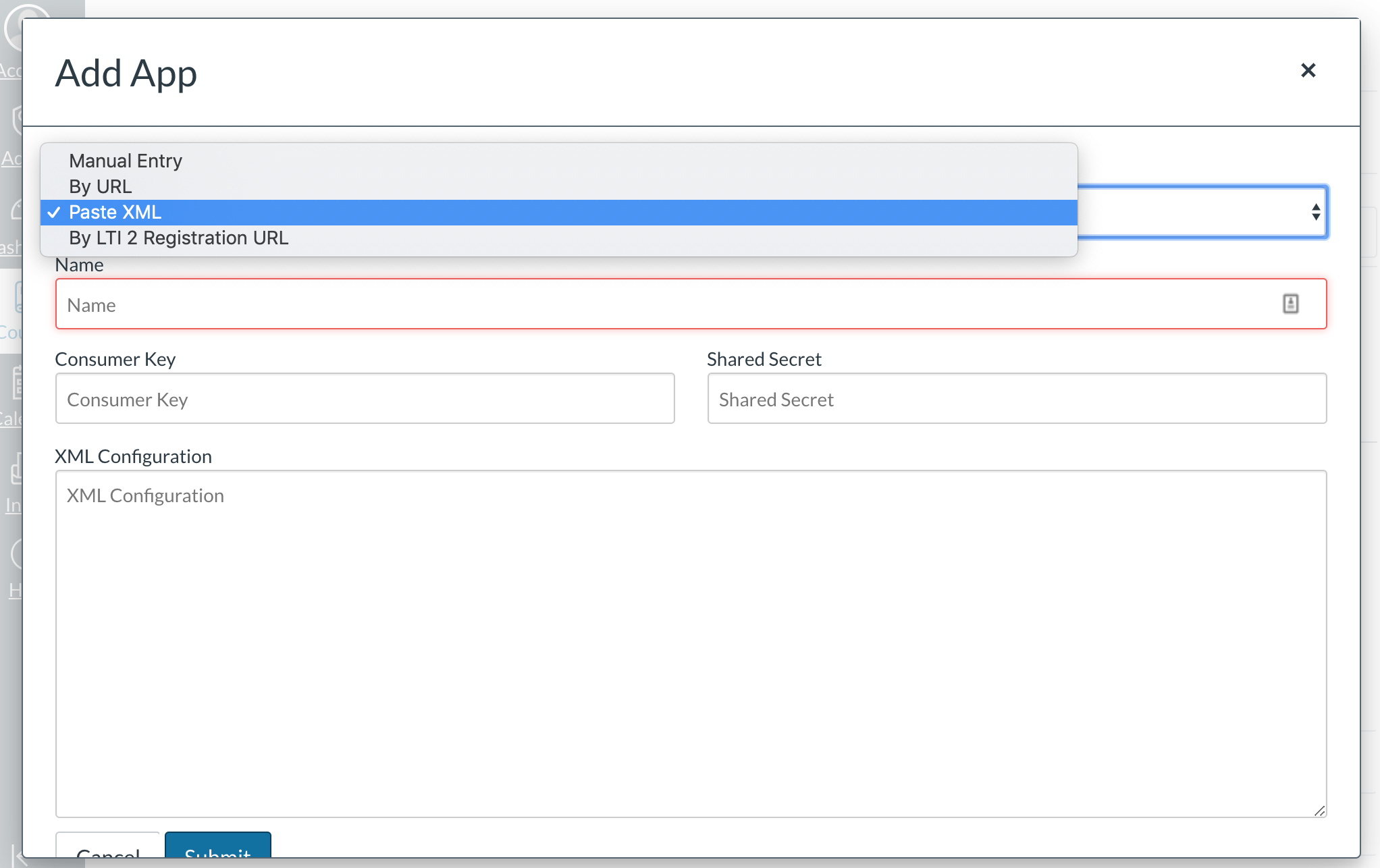The height and width of the screenshot is (868, 1380).
Task: Click the XML textarea resize handle
Action: 1319,811
